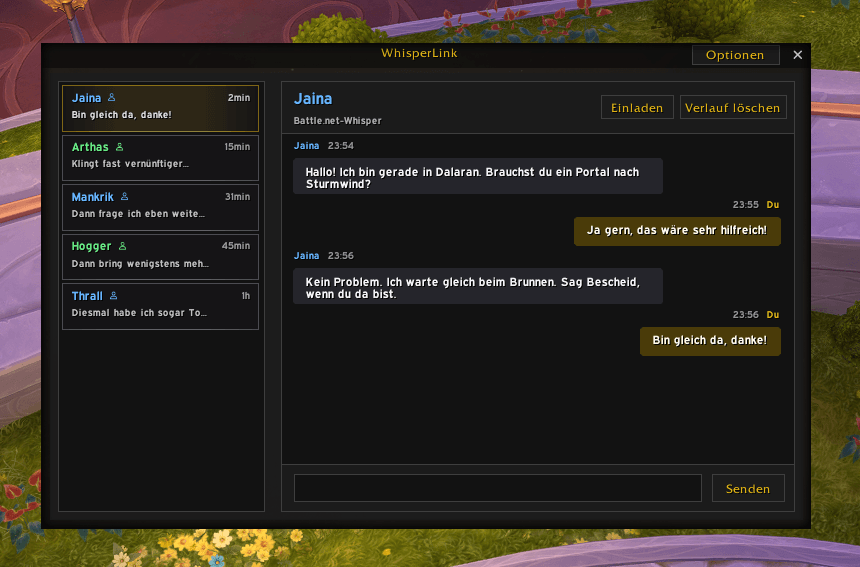
Task: Click the 'Dann bring wenigstens meh' preview
Action: pos(140,264)
